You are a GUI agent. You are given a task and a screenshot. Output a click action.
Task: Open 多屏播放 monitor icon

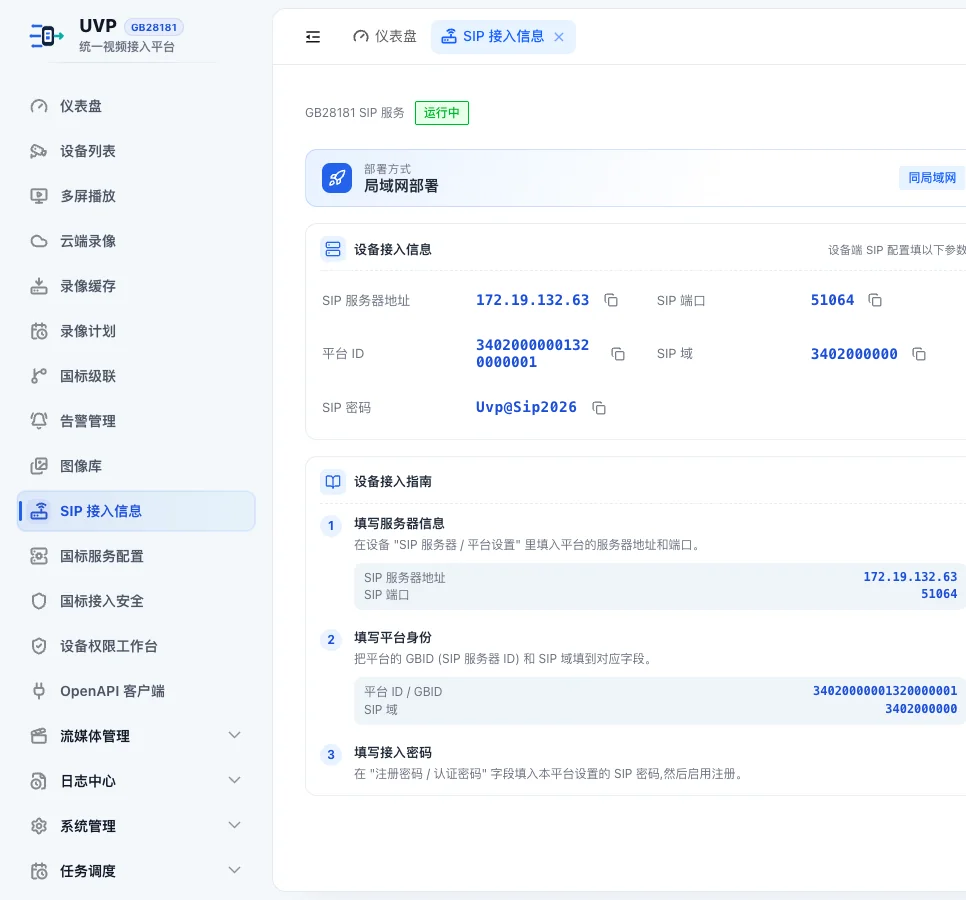[x=39, y=196]
